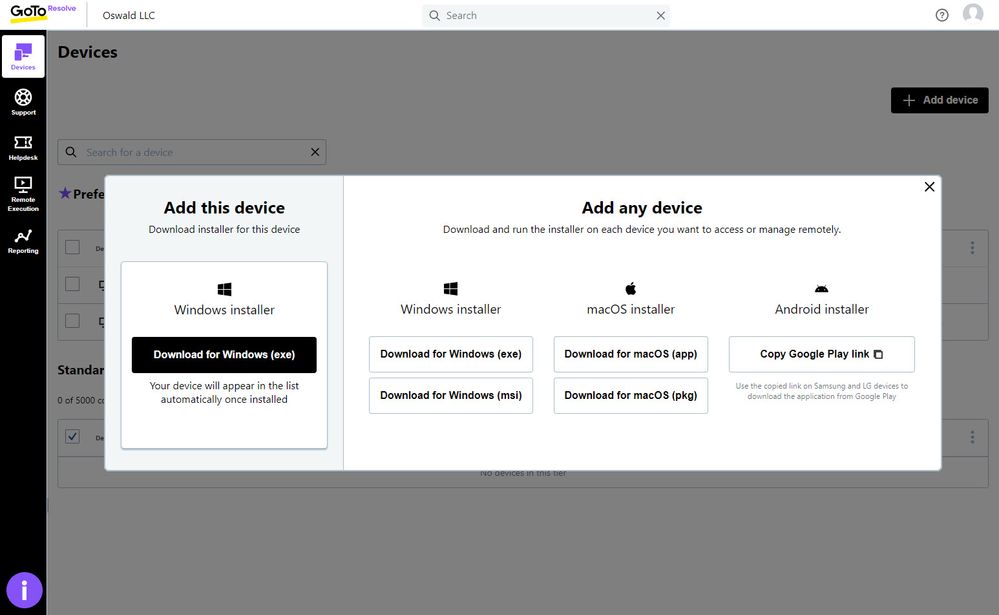This screenshot has width=999, height=615.
Task: Open the Helpdesk section in sidebar
Action: coord(23,147)
